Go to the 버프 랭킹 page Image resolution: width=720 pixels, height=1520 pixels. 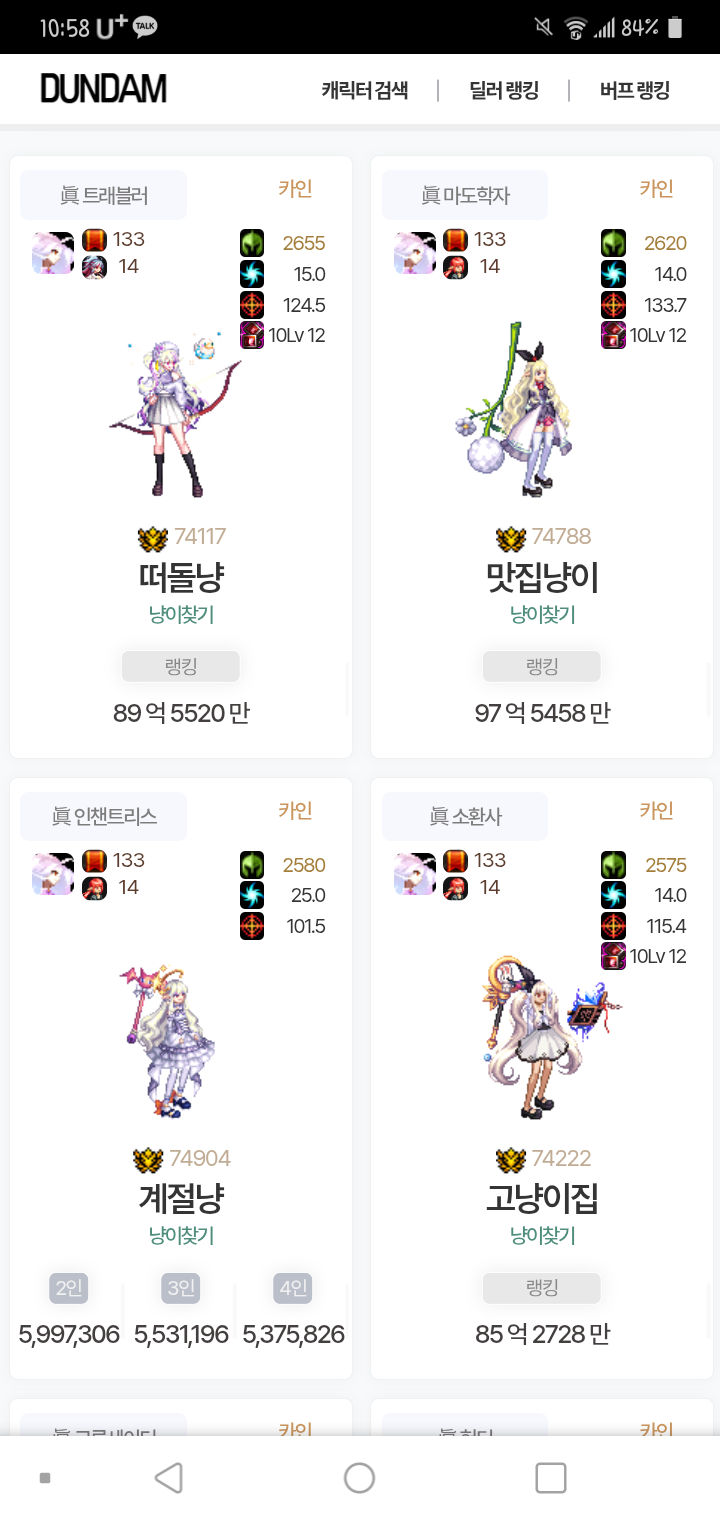coord(635,90)
